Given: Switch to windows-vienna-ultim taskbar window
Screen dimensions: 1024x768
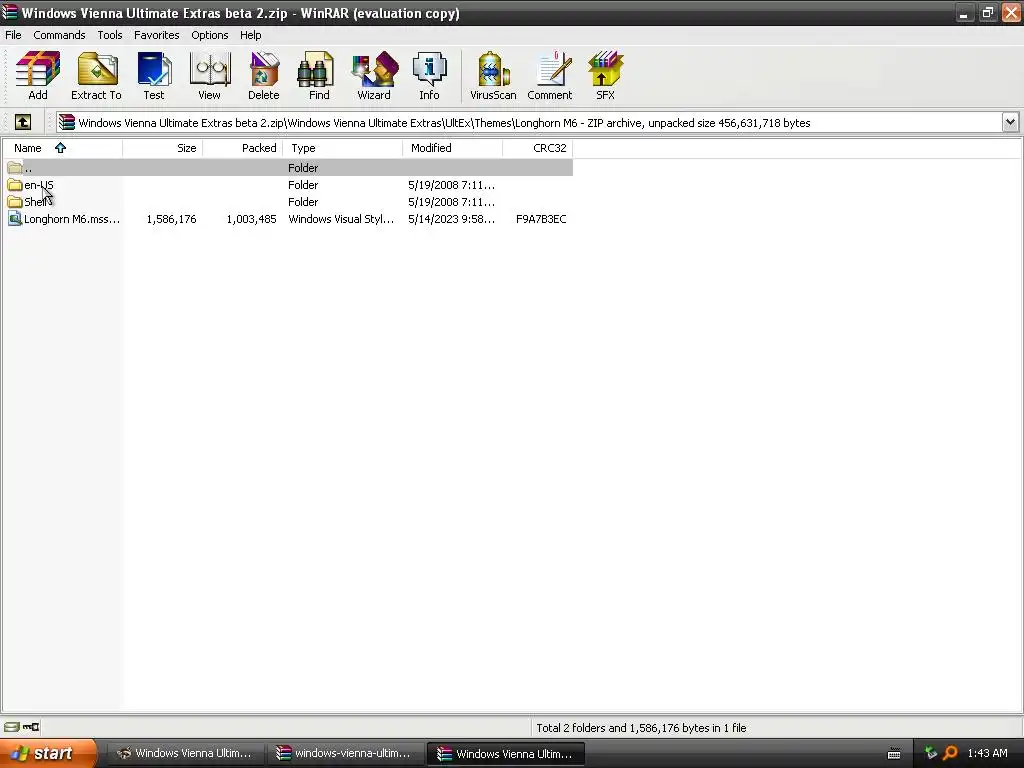Looking at the screenshot, I should point(345,753).
